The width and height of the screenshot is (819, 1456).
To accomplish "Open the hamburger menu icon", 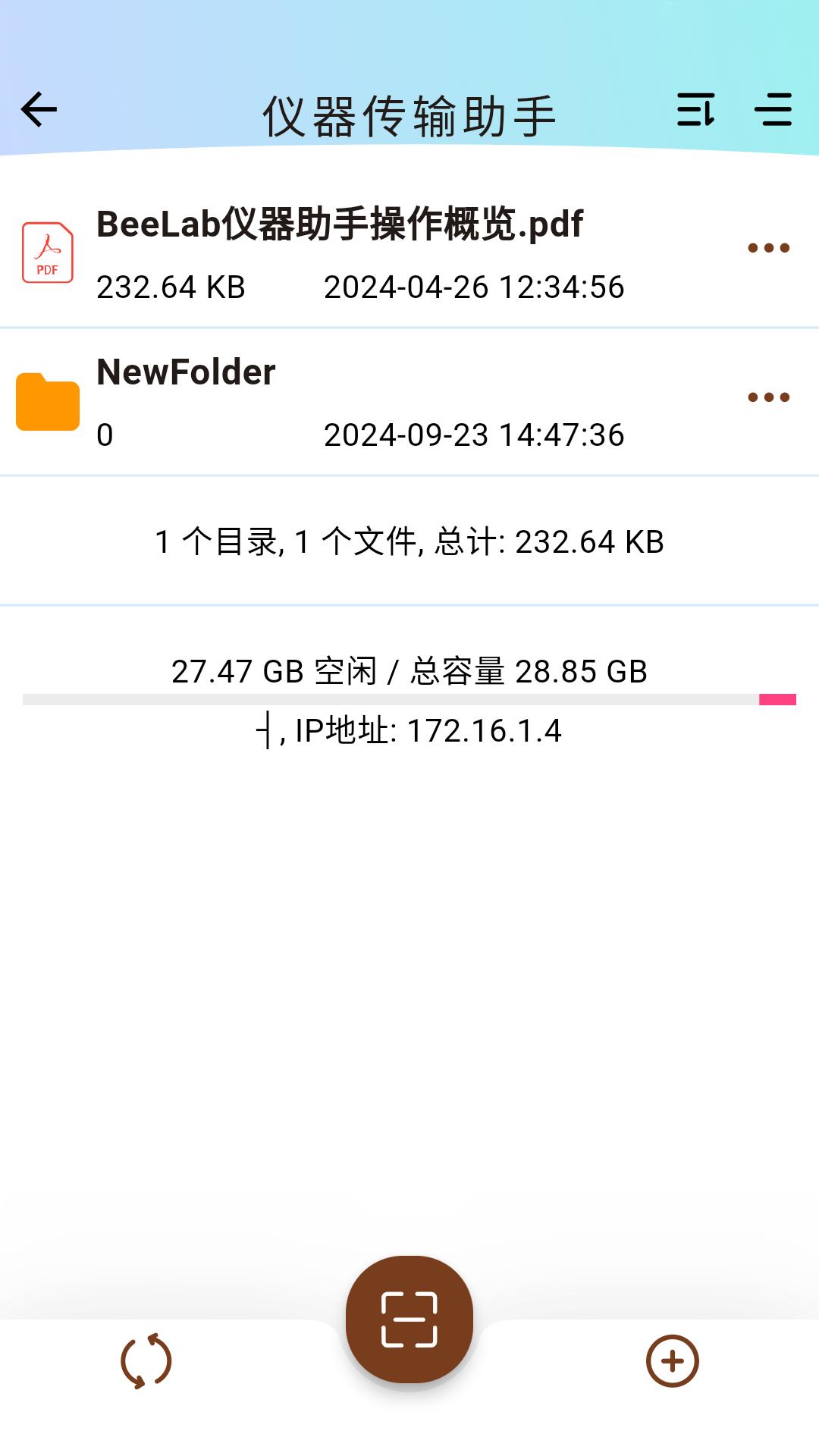I will click(x=773, y=110).
